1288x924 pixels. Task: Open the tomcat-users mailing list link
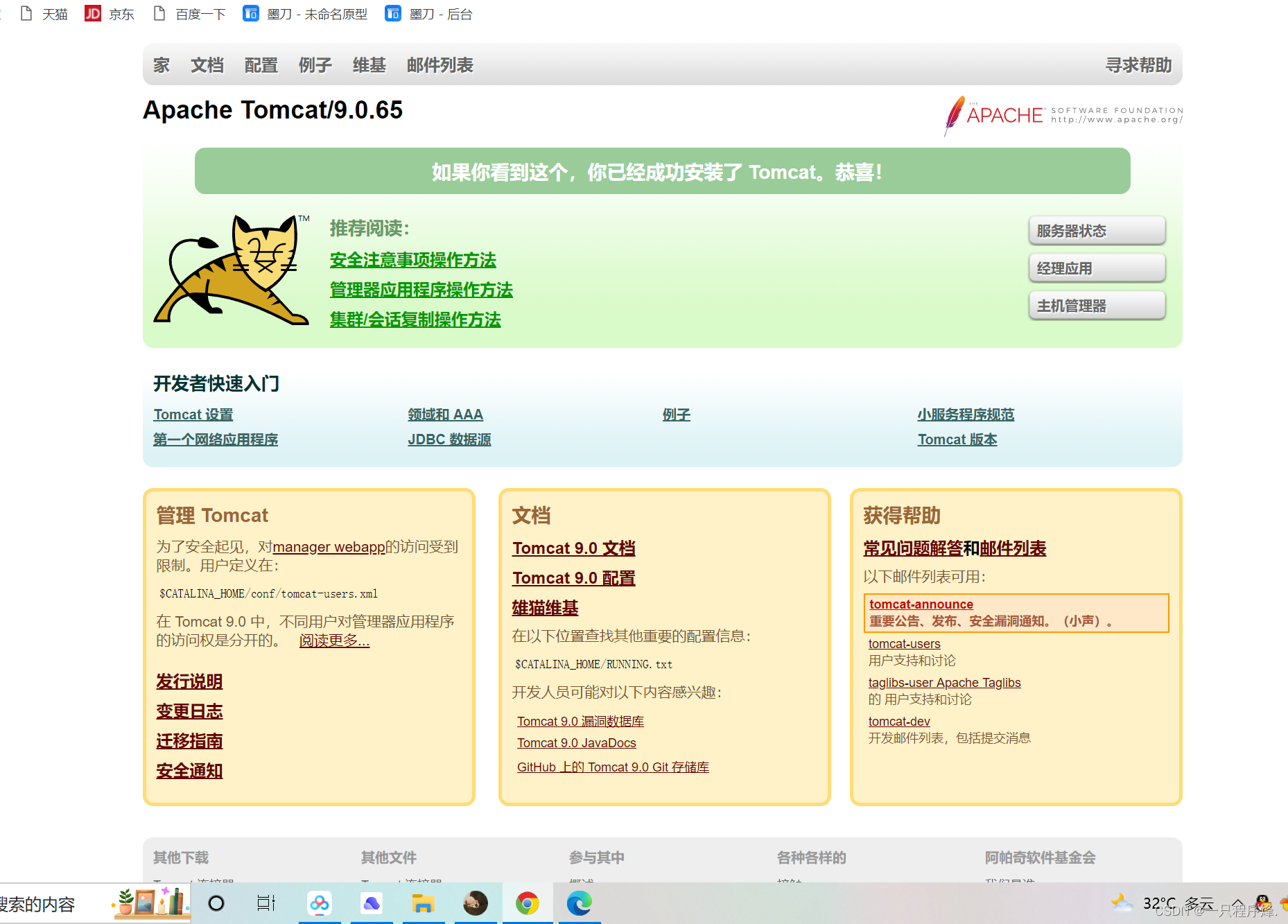pos(905,644)
